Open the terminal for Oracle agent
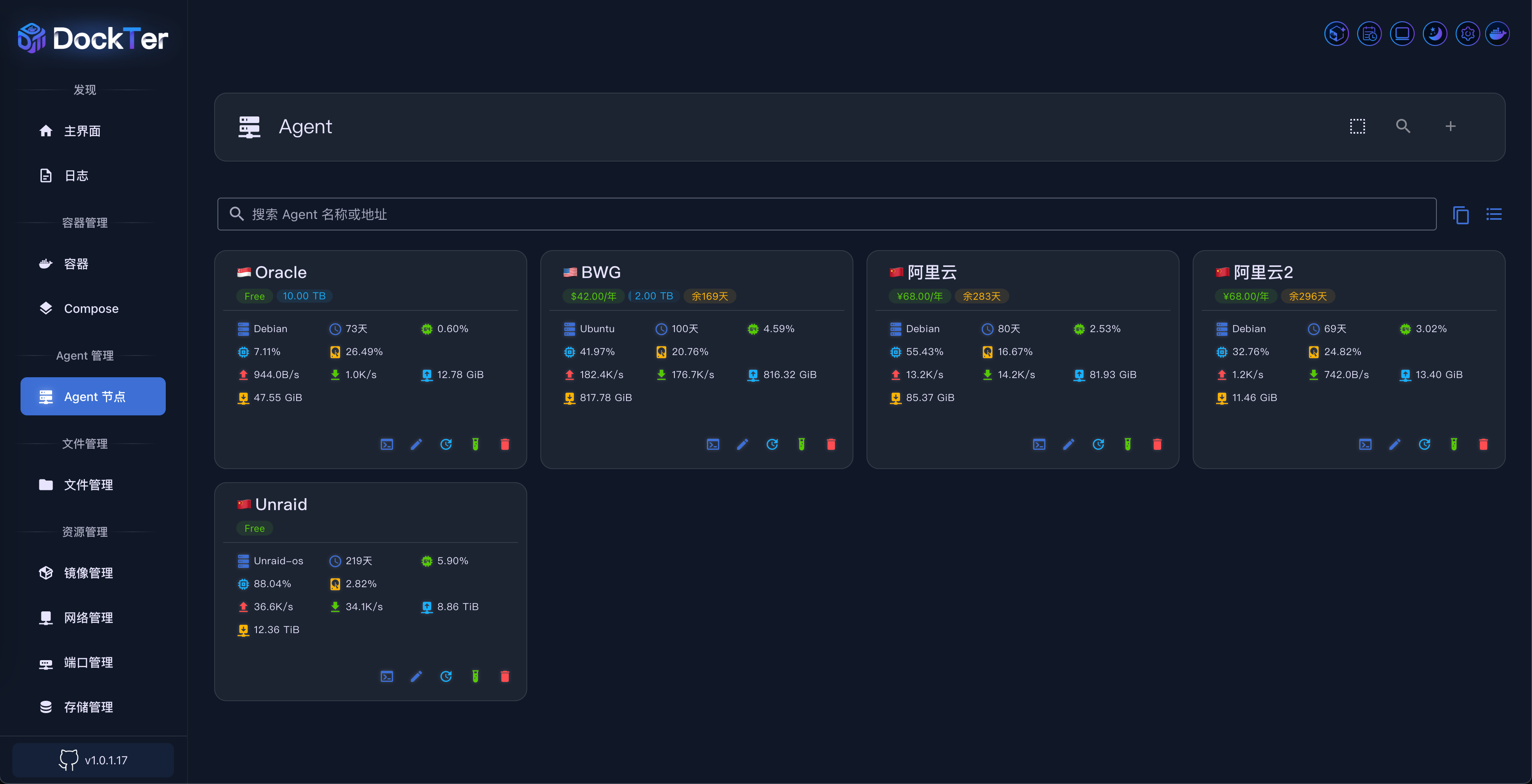Viewport: 1532px width, 784px height. (386, 444)
